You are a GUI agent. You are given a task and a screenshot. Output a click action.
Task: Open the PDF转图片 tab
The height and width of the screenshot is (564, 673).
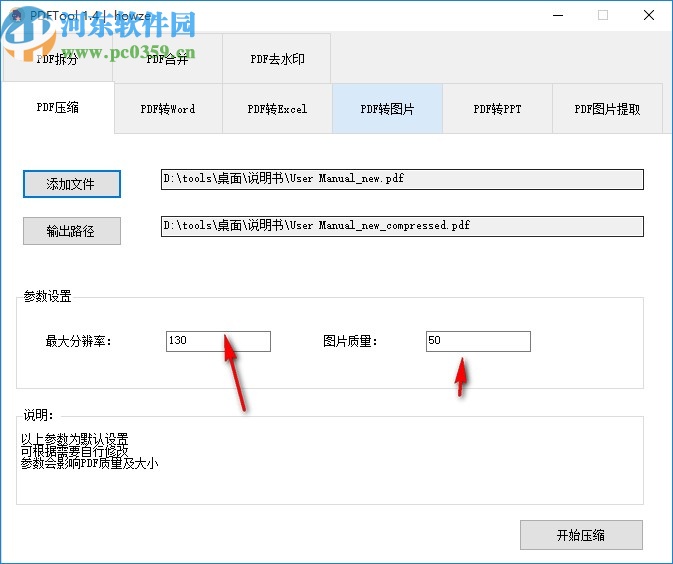387,109
